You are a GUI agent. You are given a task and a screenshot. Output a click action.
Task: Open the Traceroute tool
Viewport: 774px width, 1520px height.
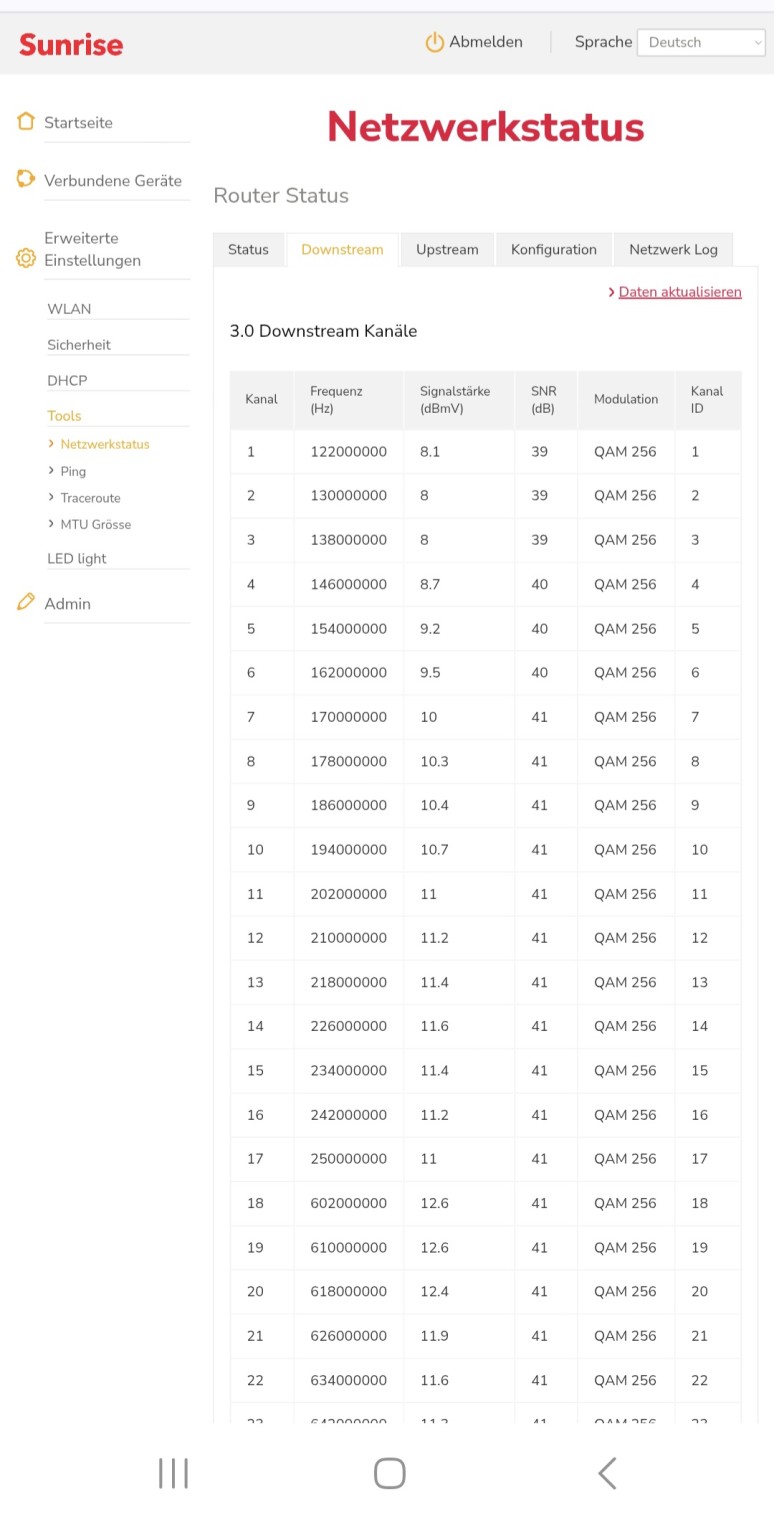90,497
